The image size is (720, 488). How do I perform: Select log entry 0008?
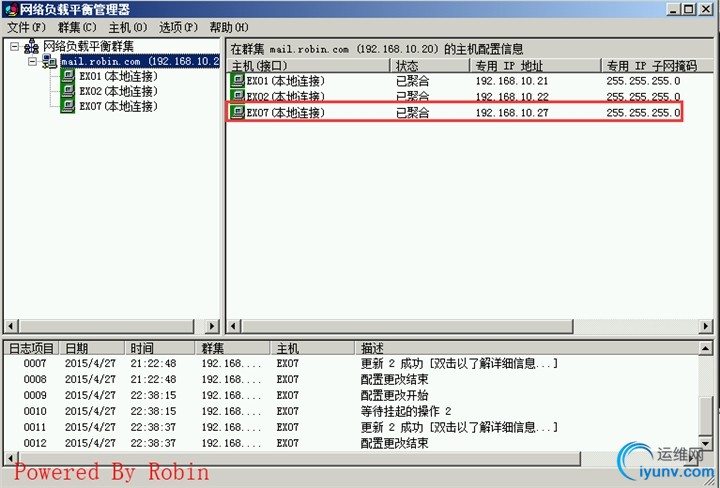pos(351,379)
